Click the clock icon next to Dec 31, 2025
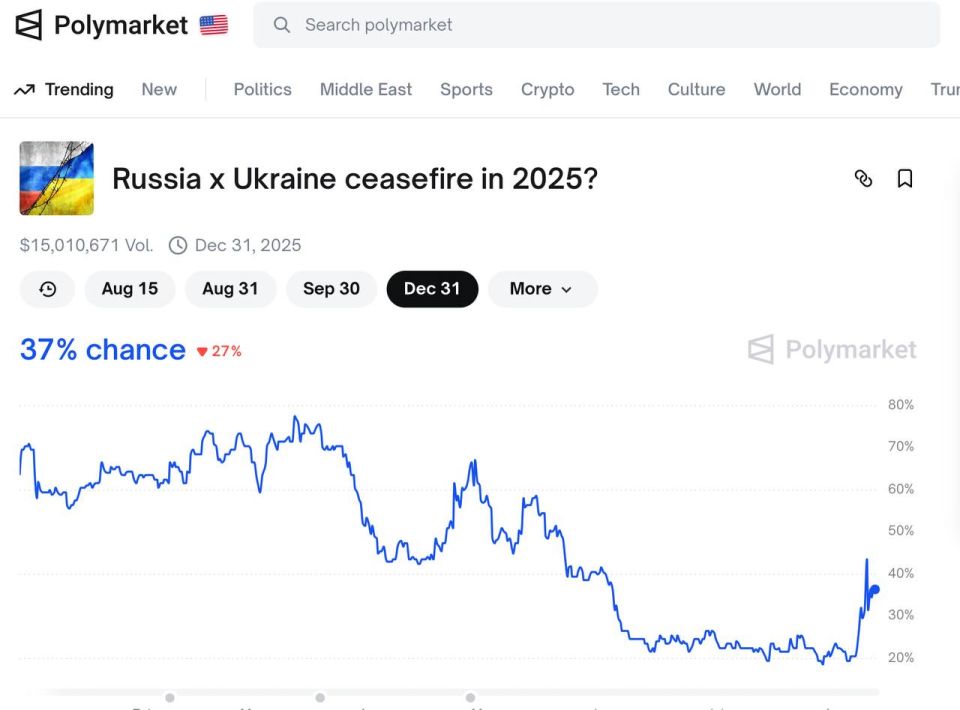The image size is (960, 710). 178,245
